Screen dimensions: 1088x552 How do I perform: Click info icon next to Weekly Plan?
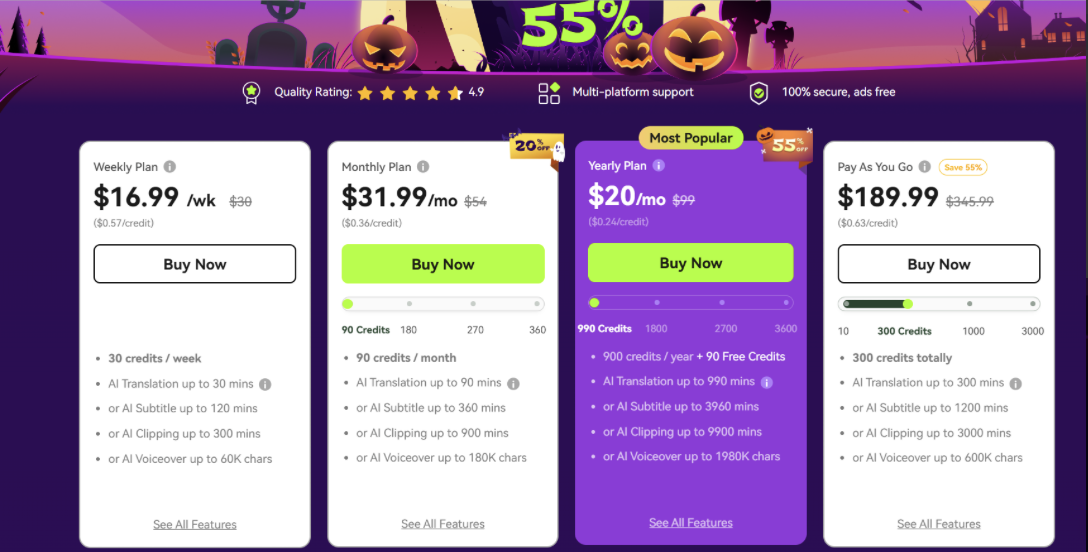click(x=170, y=167)
